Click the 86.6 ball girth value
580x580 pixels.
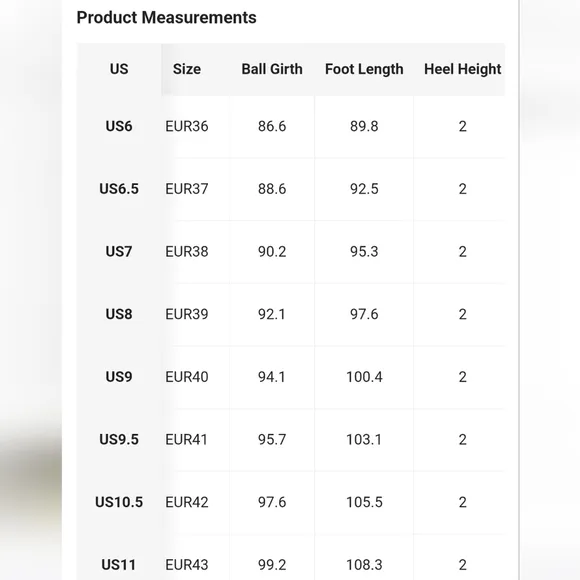click(x=272, y=127)
